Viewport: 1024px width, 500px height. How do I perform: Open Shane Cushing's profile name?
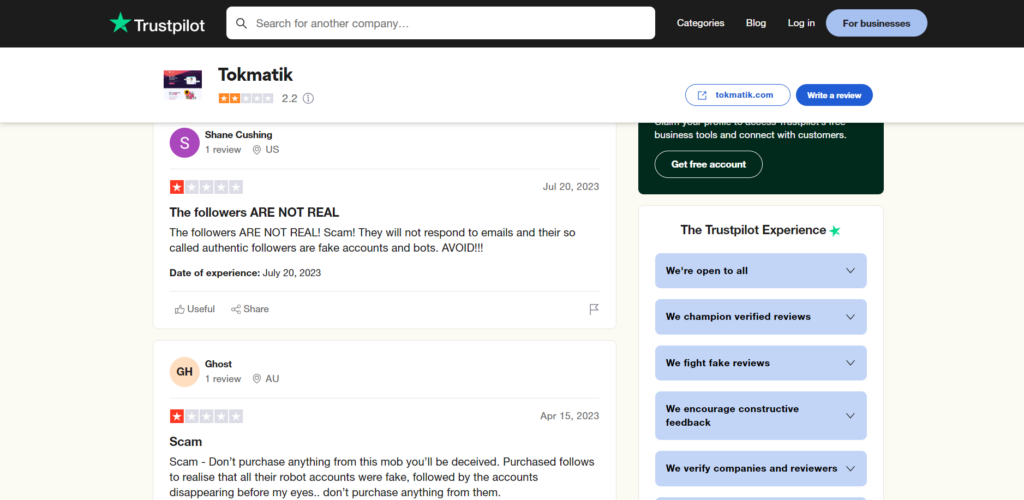pos(238,134)
